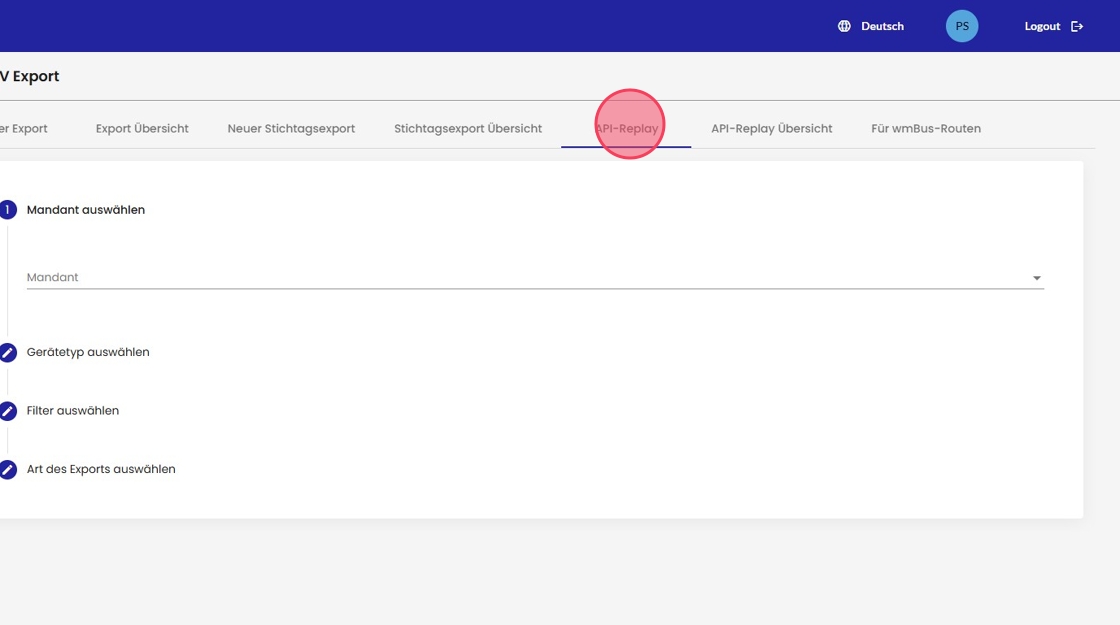Open the Filter auswählen step
This screenshot has width=1120, height=625.
[x=73, y=411]
